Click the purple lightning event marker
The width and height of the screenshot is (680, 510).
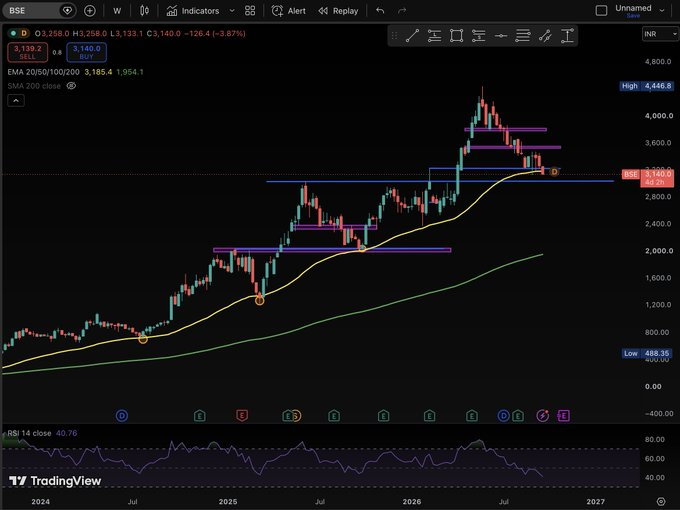click(543, 416)
